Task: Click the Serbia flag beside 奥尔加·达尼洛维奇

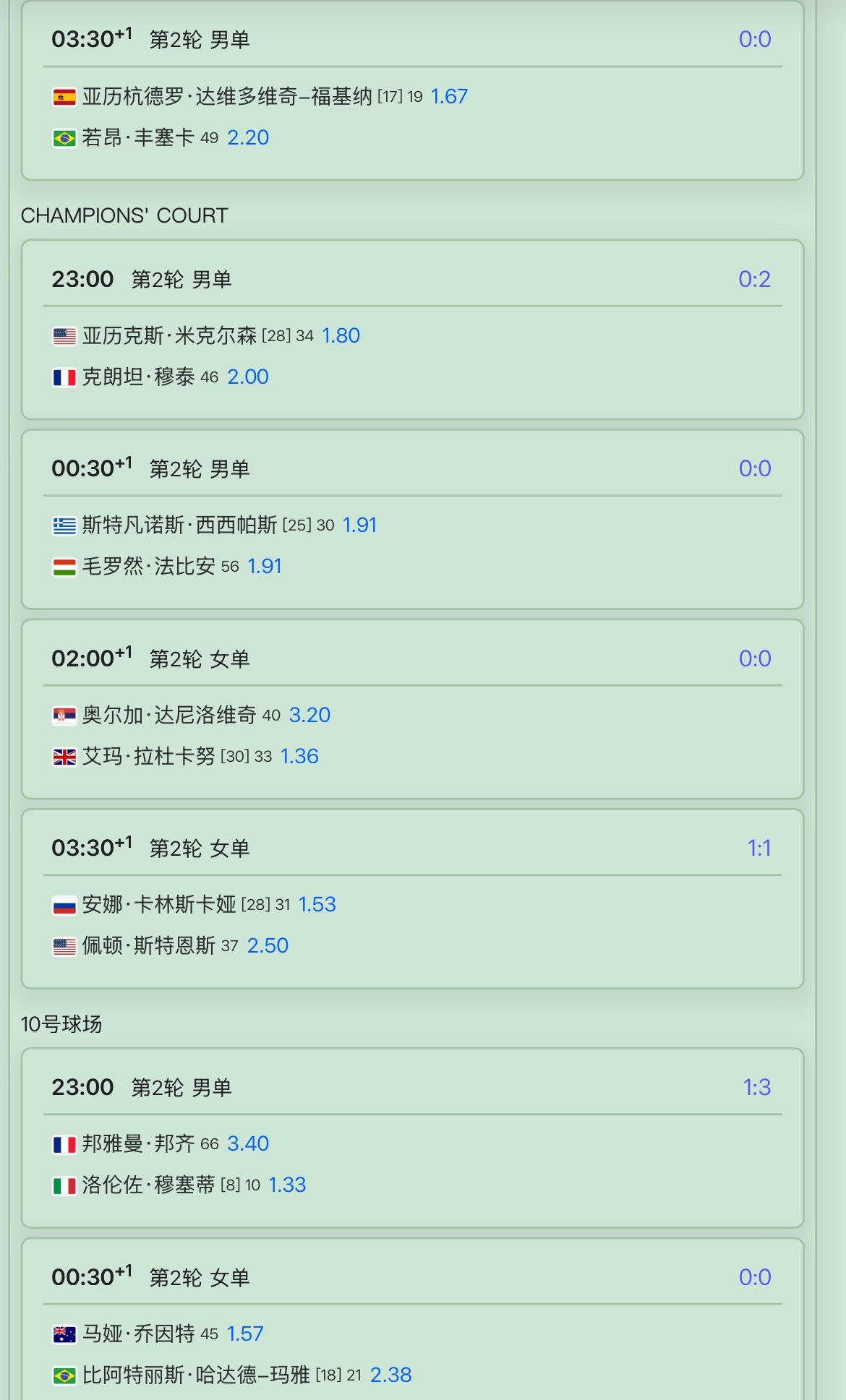Action: (x=64, y=716)
